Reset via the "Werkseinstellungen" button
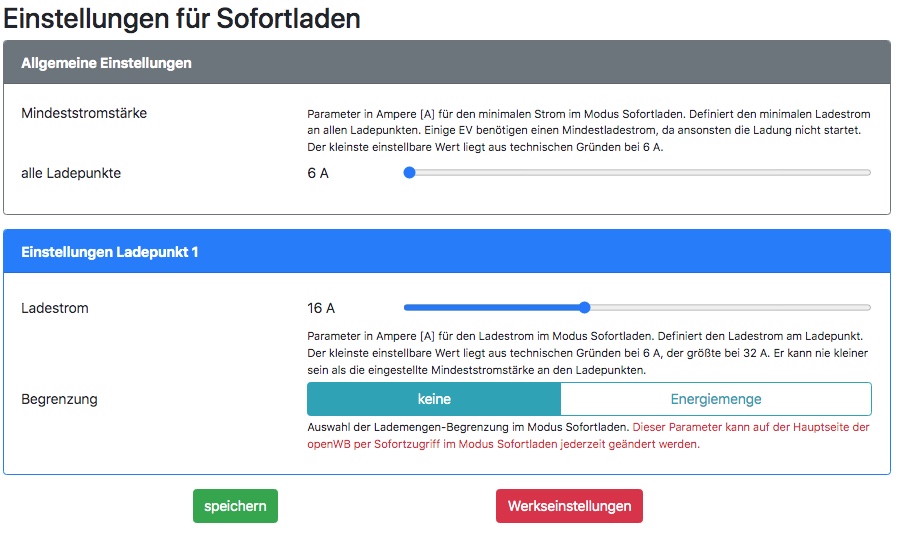Image resolution: width=904 pixels, height=537 pixels. tap(569, 506)
